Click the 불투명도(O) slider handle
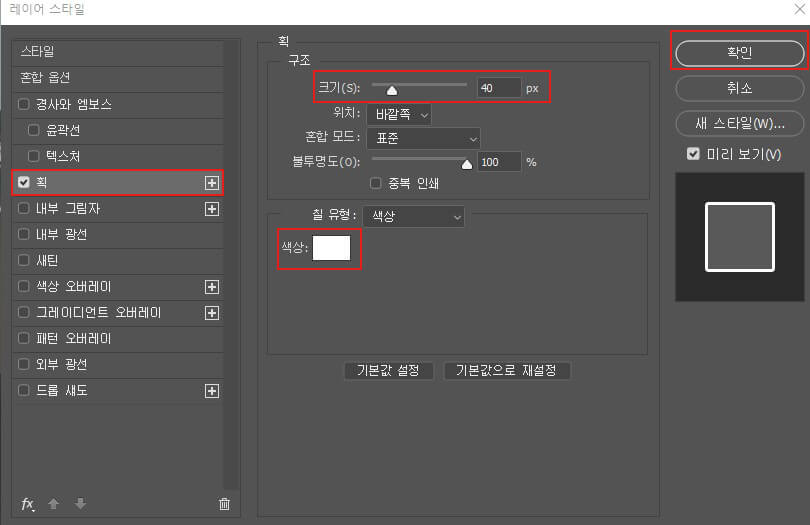The width and height of the screenshot is (810, 525). pyautogui.click(x=467, y=165)
